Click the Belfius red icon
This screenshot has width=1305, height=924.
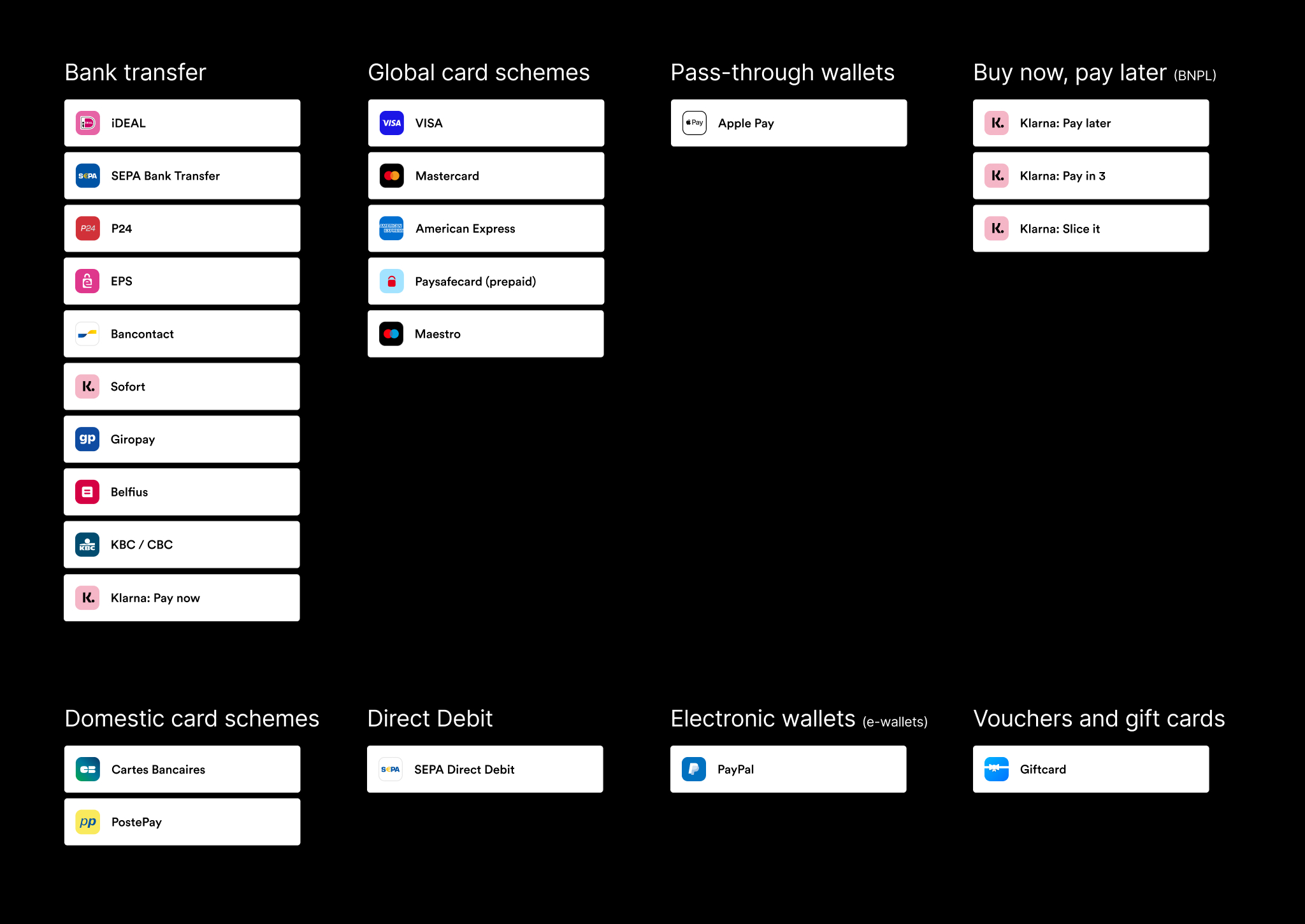pyautogui.click(x=87, y=492)
